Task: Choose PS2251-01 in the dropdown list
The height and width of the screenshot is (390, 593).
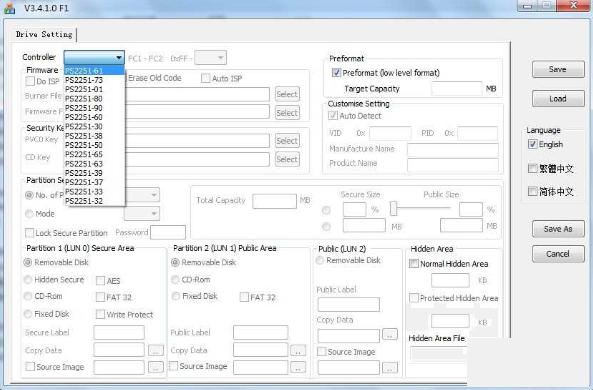Action: click(94, 89)
